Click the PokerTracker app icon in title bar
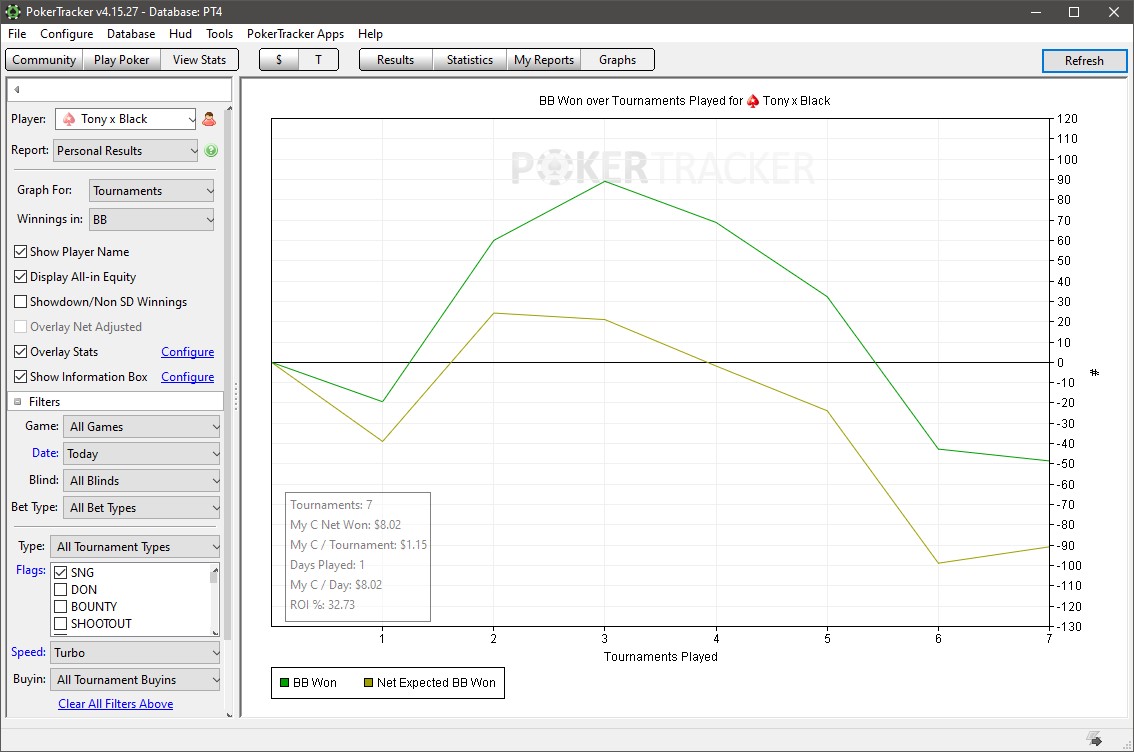The height and width of the screenshot is (752, 1134). 13,12
